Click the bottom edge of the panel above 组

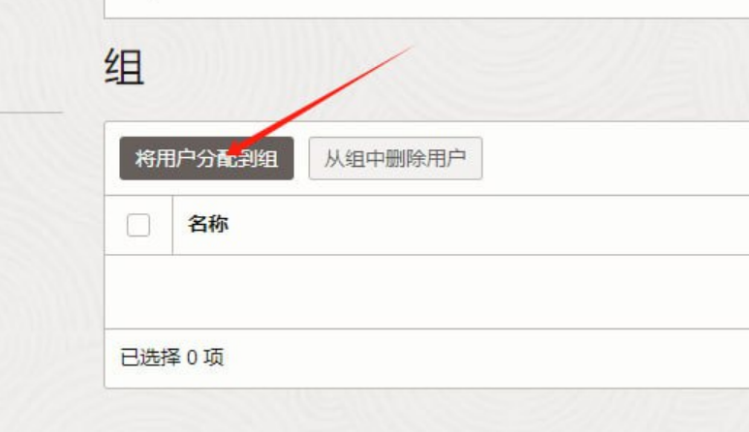pos(427,18)
